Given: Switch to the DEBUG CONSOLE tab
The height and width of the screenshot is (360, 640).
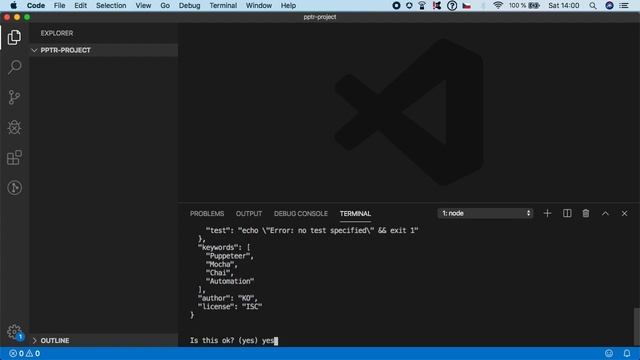Looking at the screenshot, I should [301, 213].
